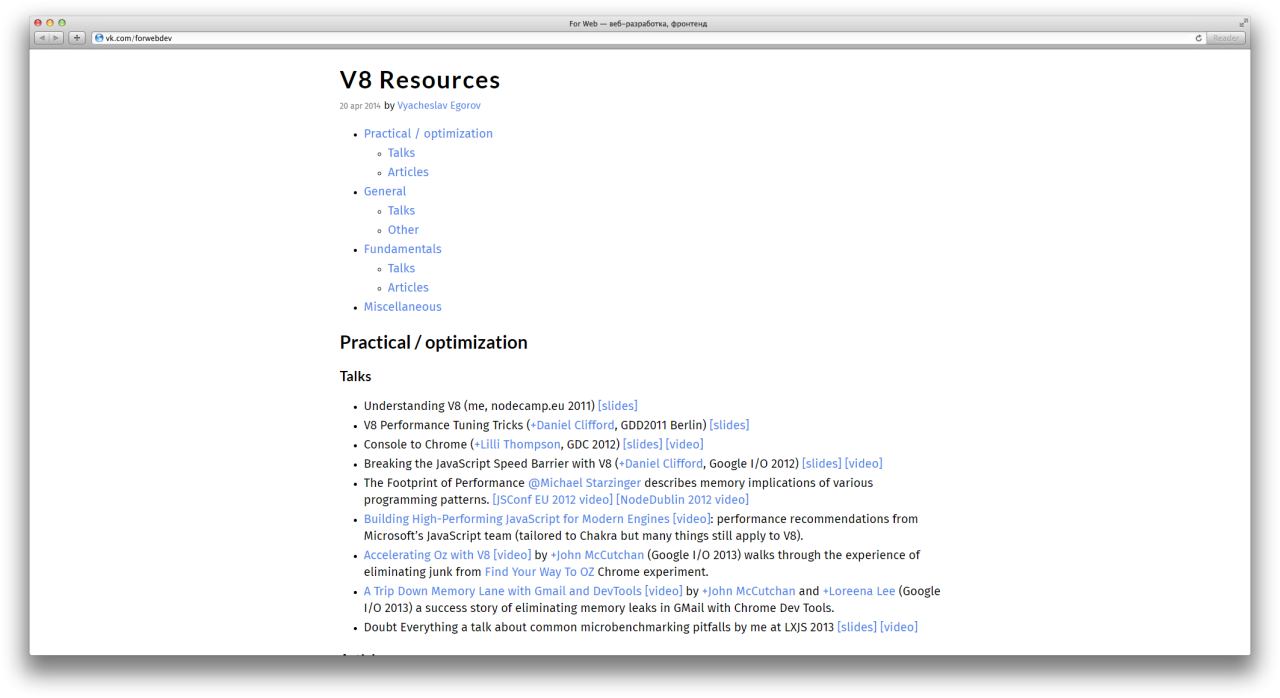The image size is (1280, 698).
Task: Open Articles link under Practical / optimization
Action: (x=408, y=172)
